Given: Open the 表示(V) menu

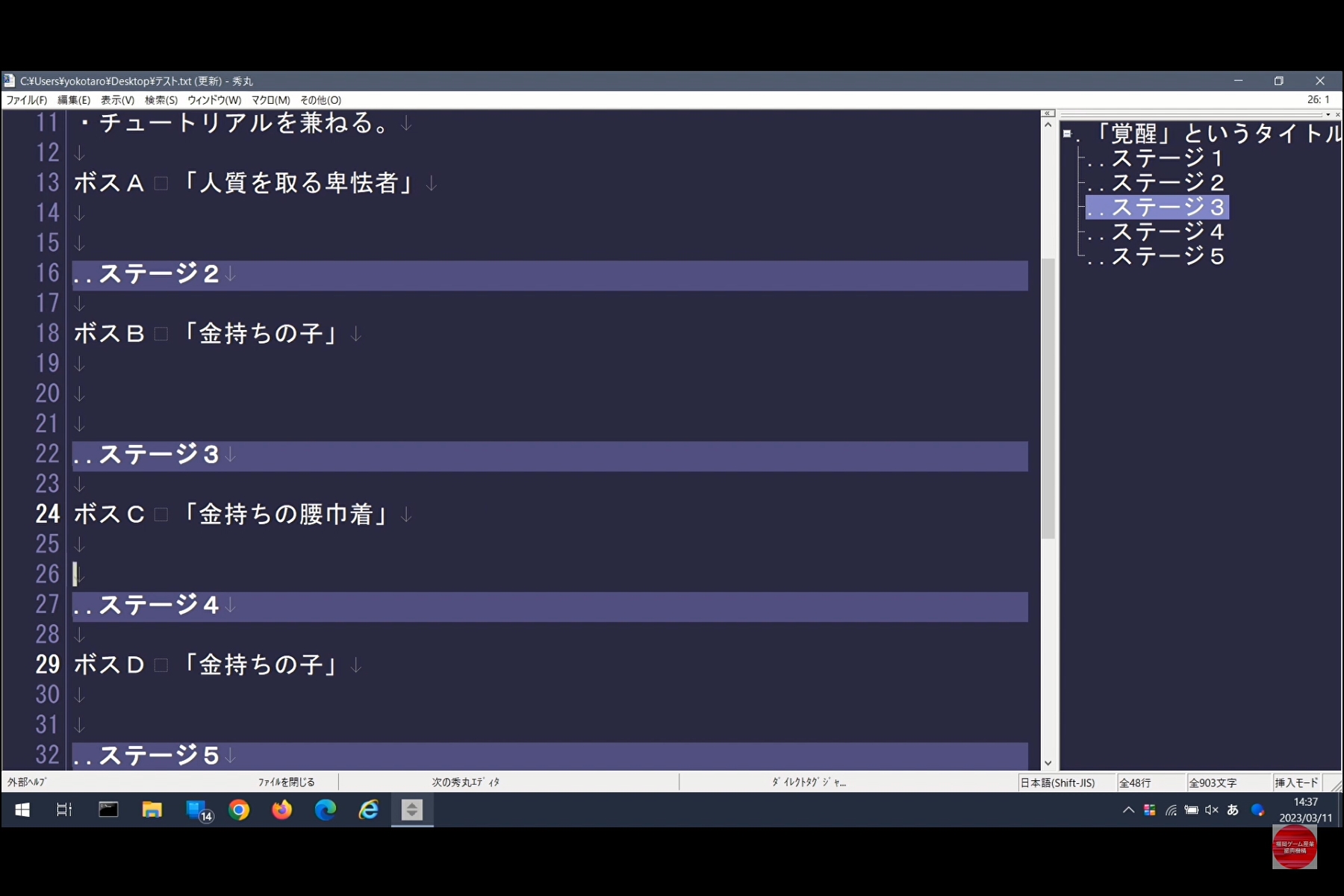Looking at the screenshot, I should pyautogui.click(x=117, y=100).
